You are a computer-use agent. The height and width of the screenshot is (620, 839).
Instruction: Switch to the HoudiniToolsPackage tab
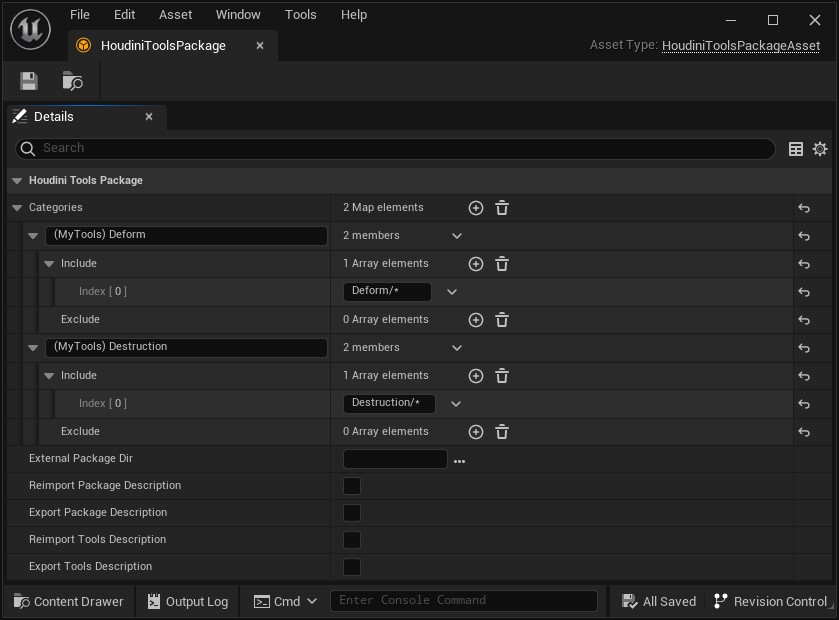[163, 46]
